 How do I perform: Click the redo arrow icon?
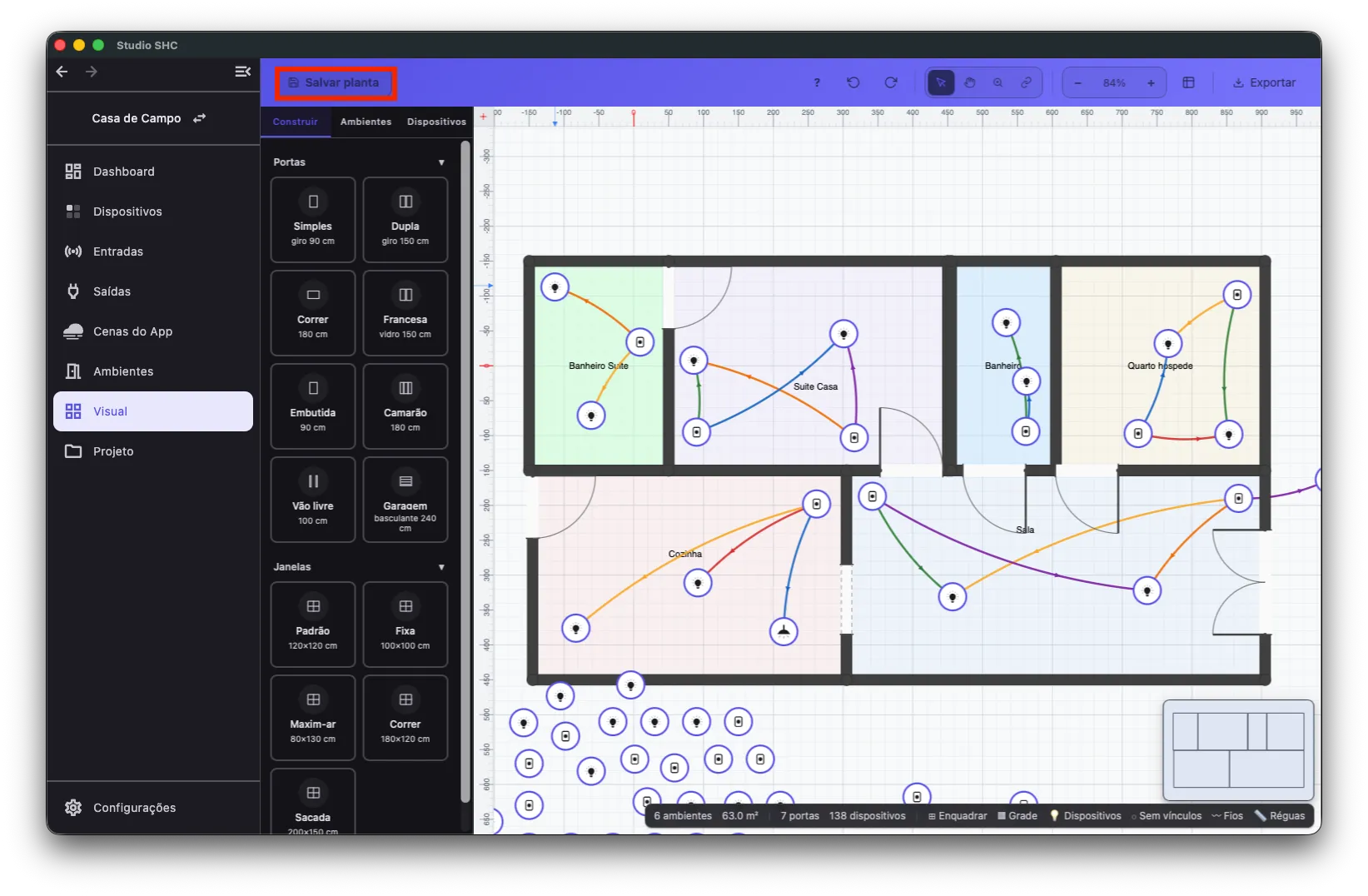coord(891,82)
